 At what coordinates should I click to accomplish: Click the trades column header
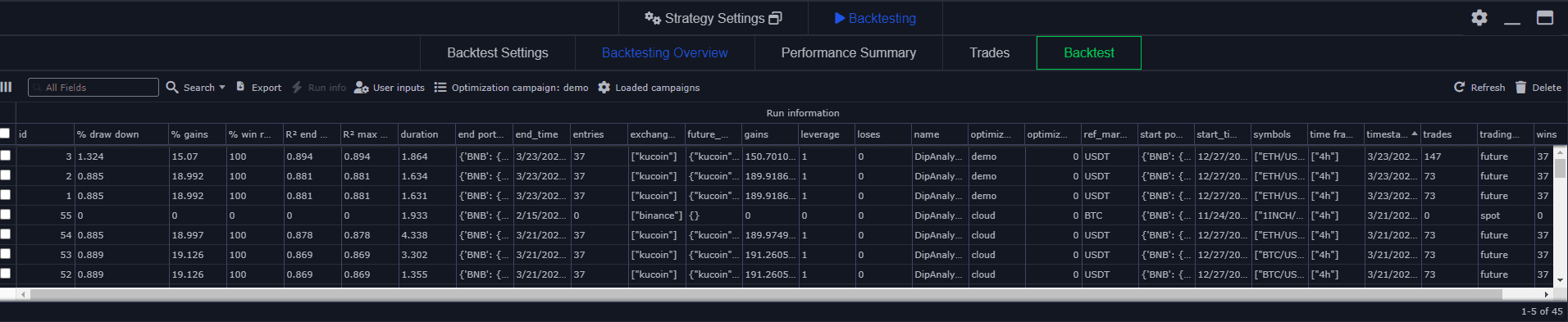(x=1448, y=134)
